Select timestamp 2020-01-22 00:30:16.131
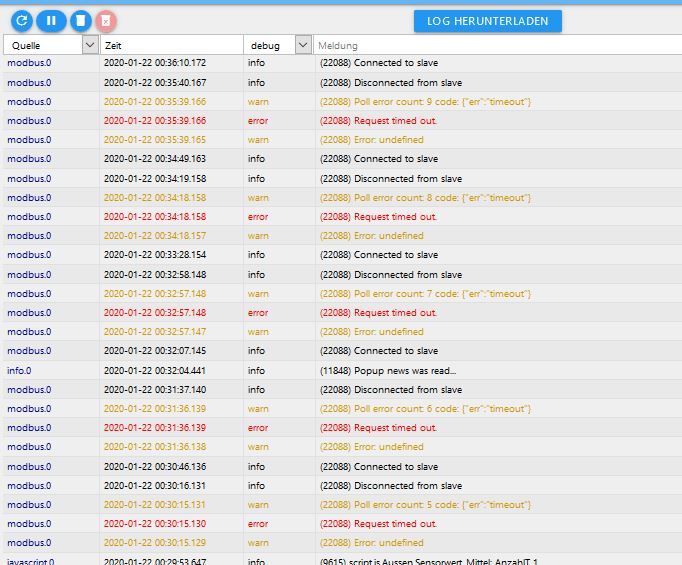682x565 pixels. [155, 486]
